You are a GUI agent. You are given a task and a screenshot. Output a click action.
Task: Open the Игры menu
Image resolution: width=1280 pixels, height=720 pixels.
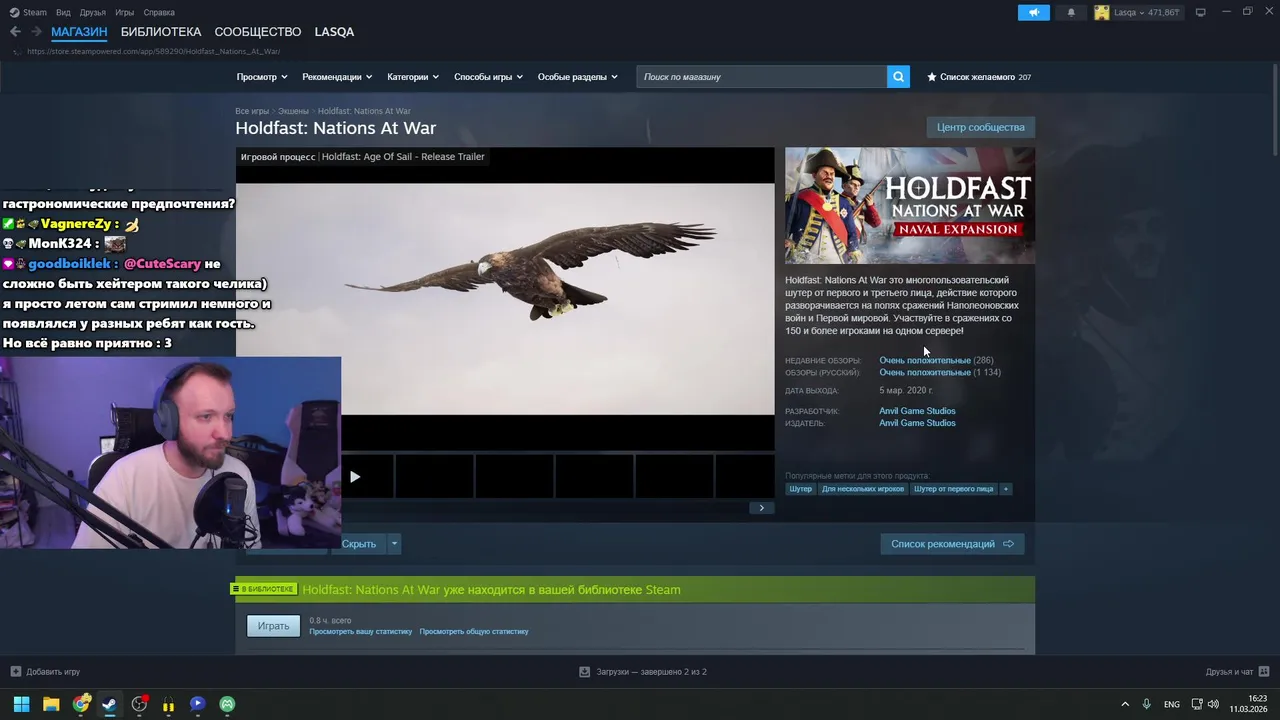click(x=125, y=12)
